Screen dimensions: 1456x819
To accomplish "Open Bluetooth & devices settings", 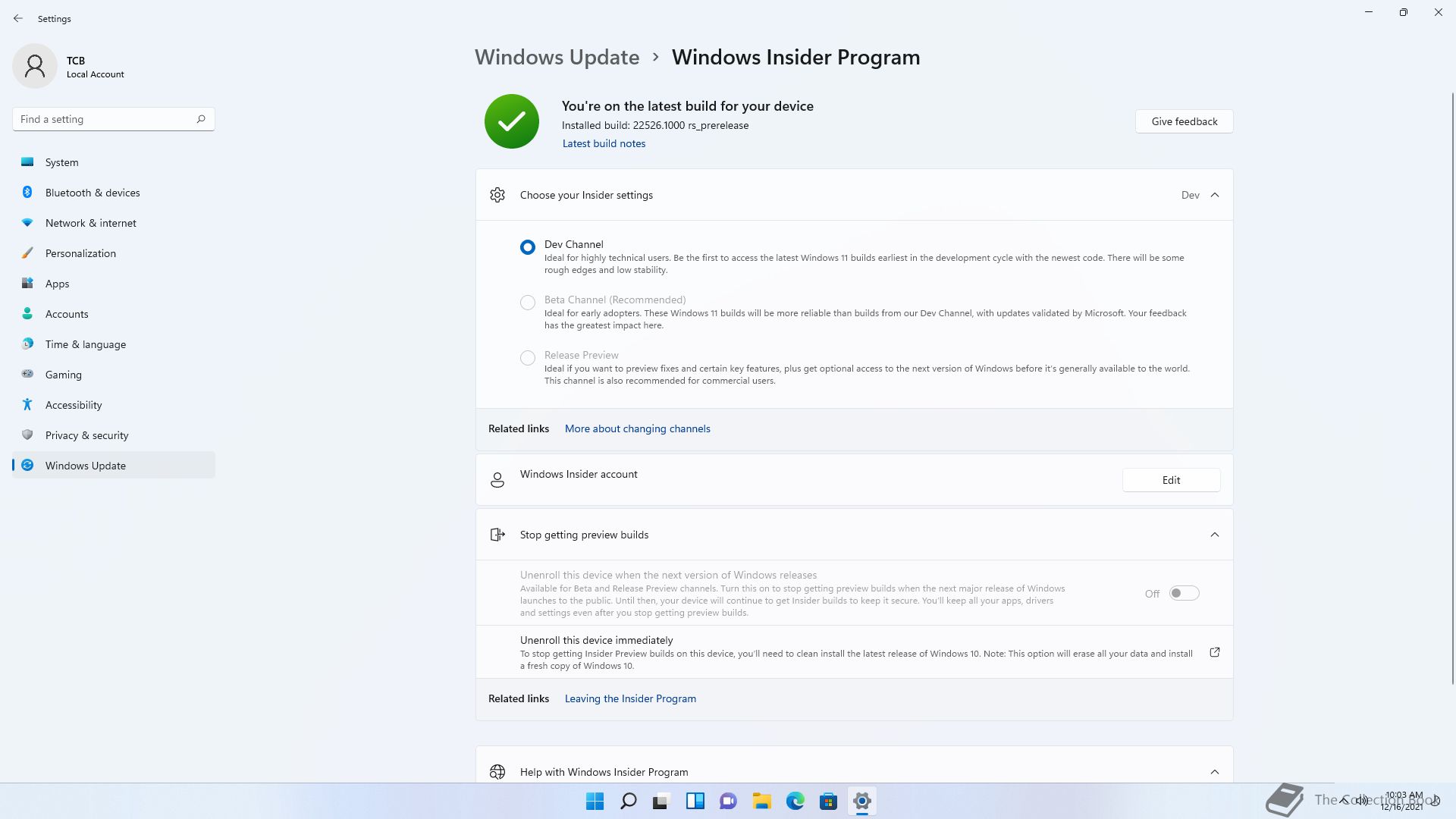I will pos(114,193).
